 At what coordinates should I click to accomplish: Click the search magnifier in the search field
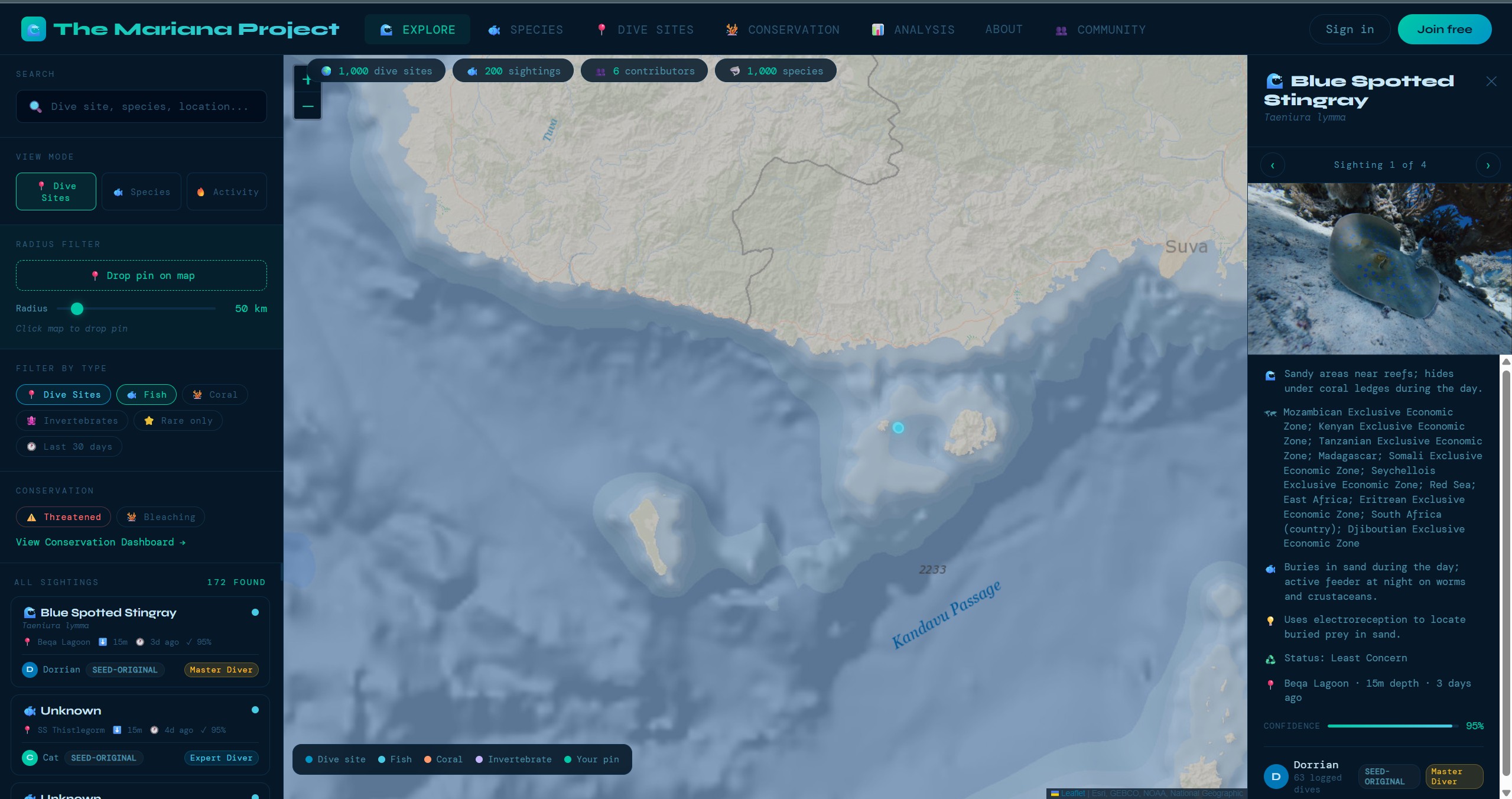(35, 106)
